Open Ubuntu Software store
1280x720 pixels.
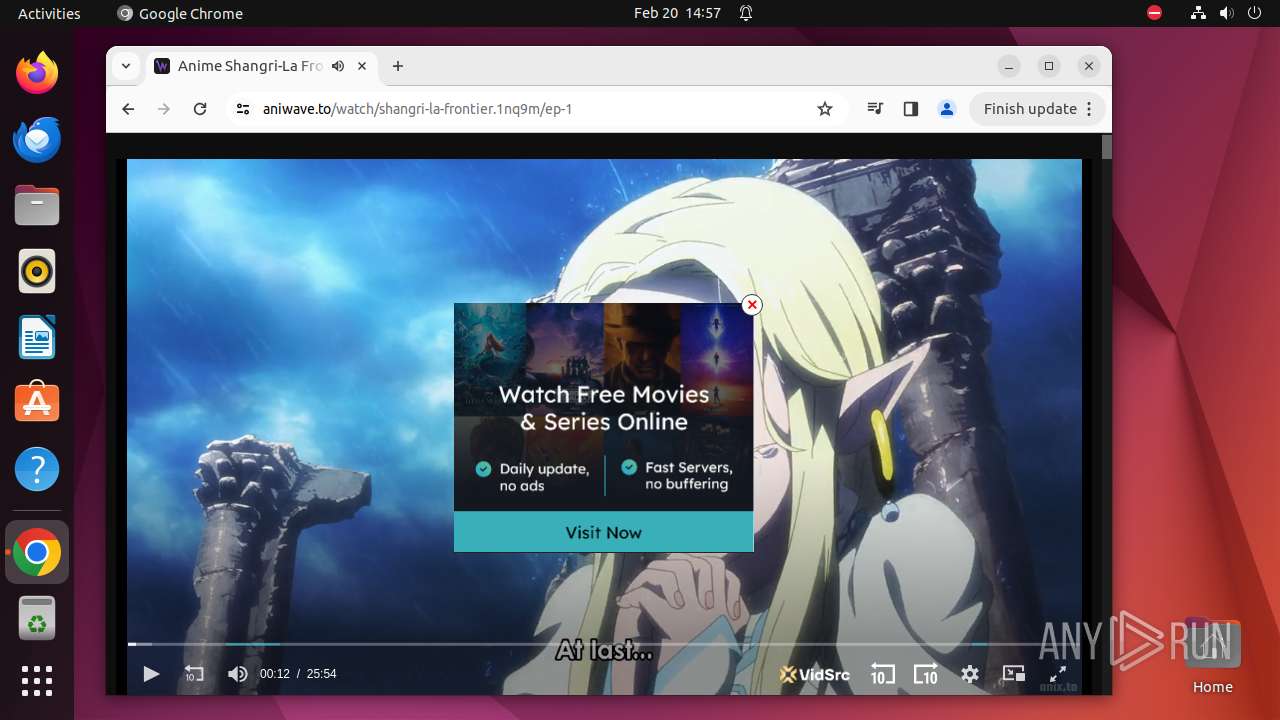pos(37,403)
